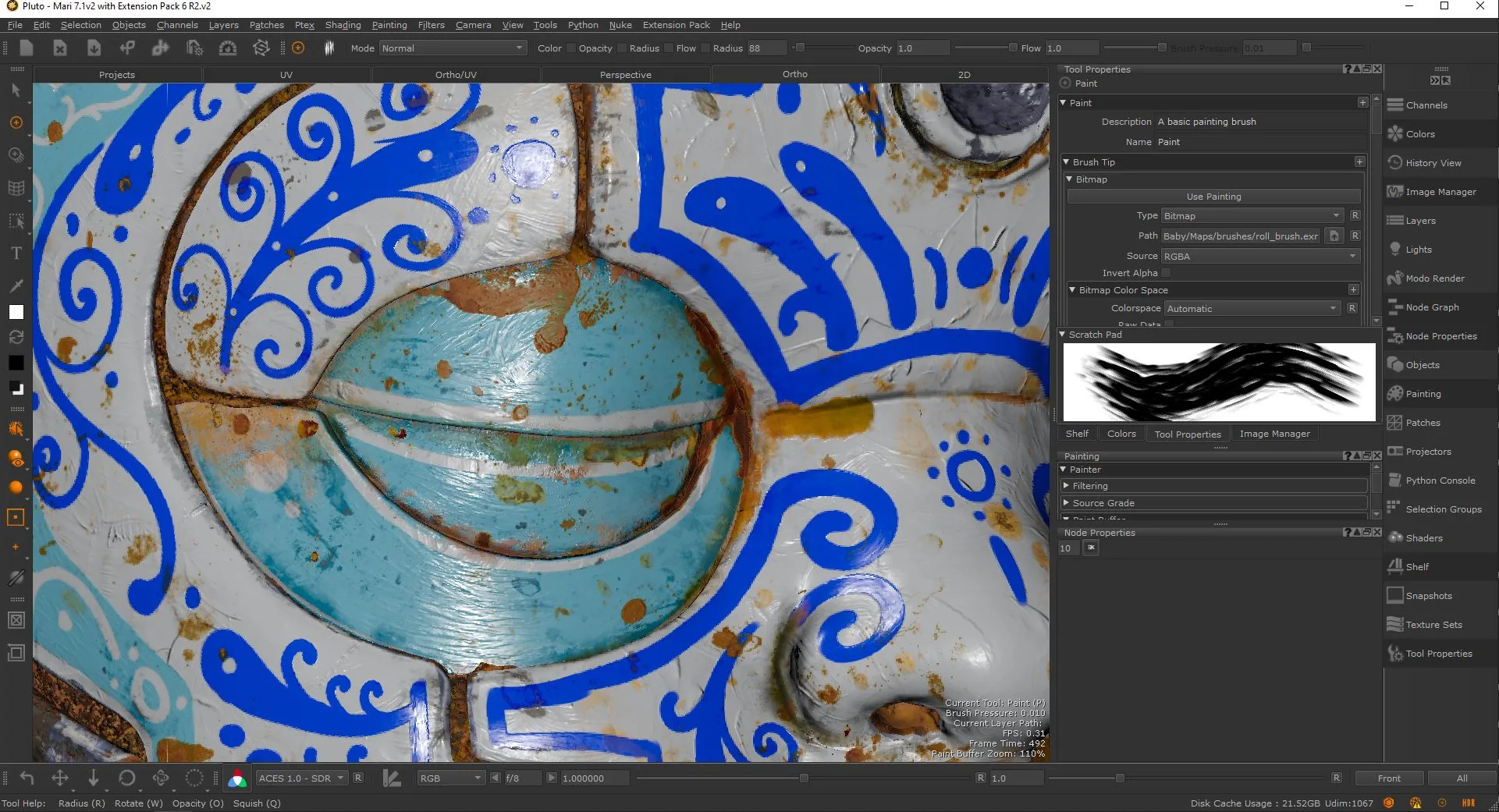Click the undo arrow icon in bottom toolbar
The width and height of the screenshot is (1499, 812).
pyautogui.click(x=27, y=778)
